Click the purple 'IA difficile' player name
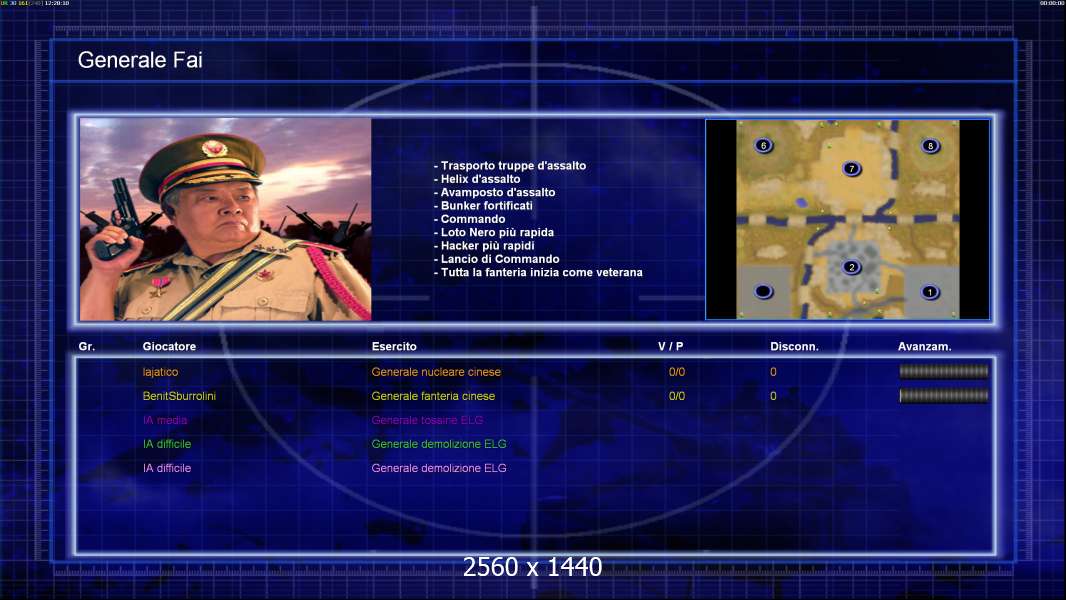Viewport: 1066px width, 600px height. (167, 467)
